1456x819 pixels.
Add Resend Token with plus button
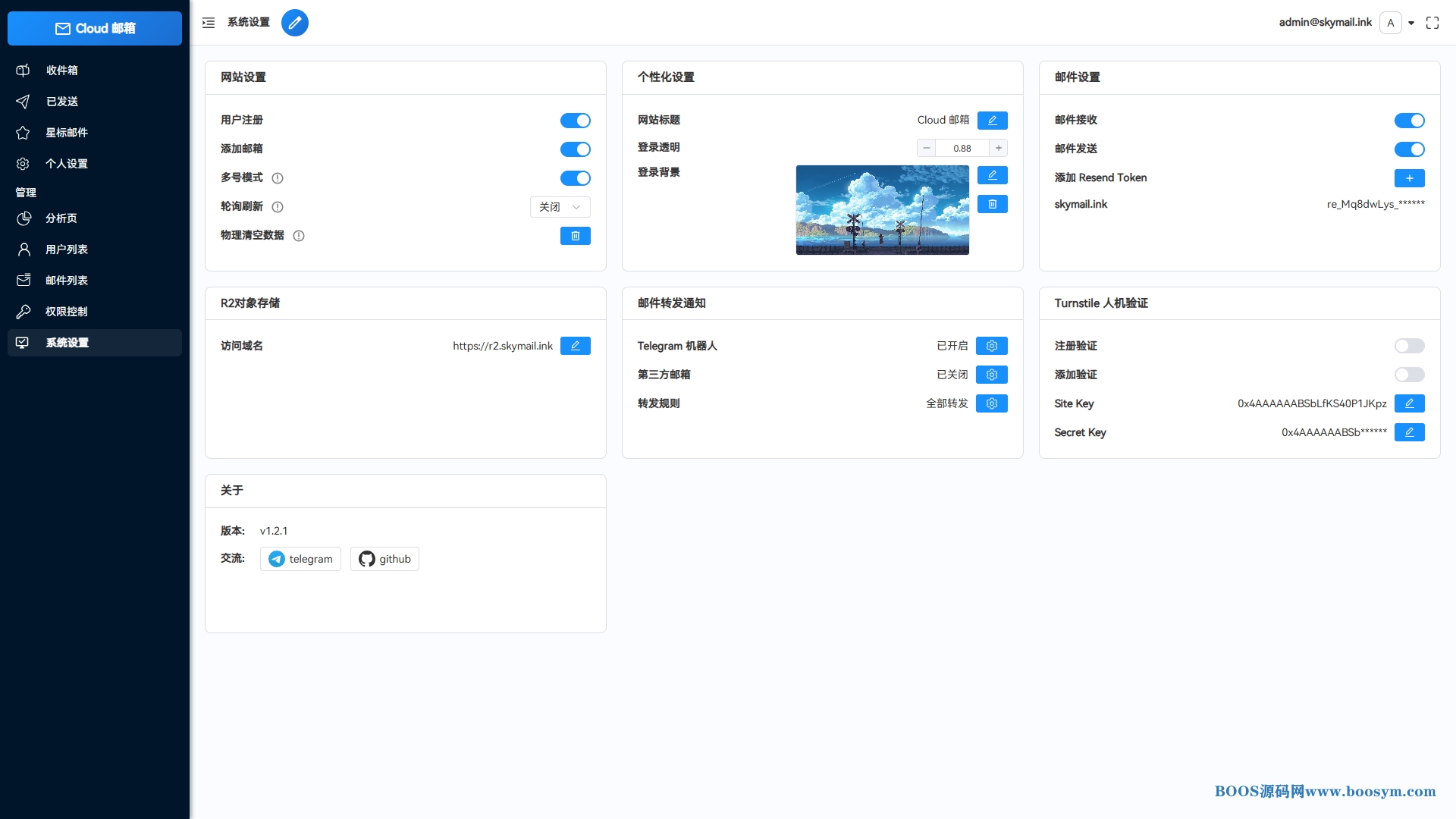click(1409, 178)
